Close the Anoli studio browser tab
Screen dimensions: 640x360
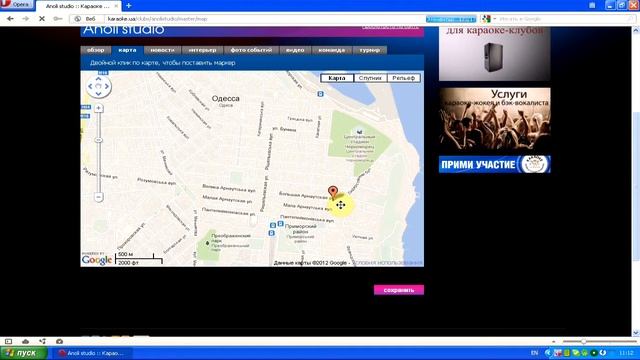(x=116, y=6)
